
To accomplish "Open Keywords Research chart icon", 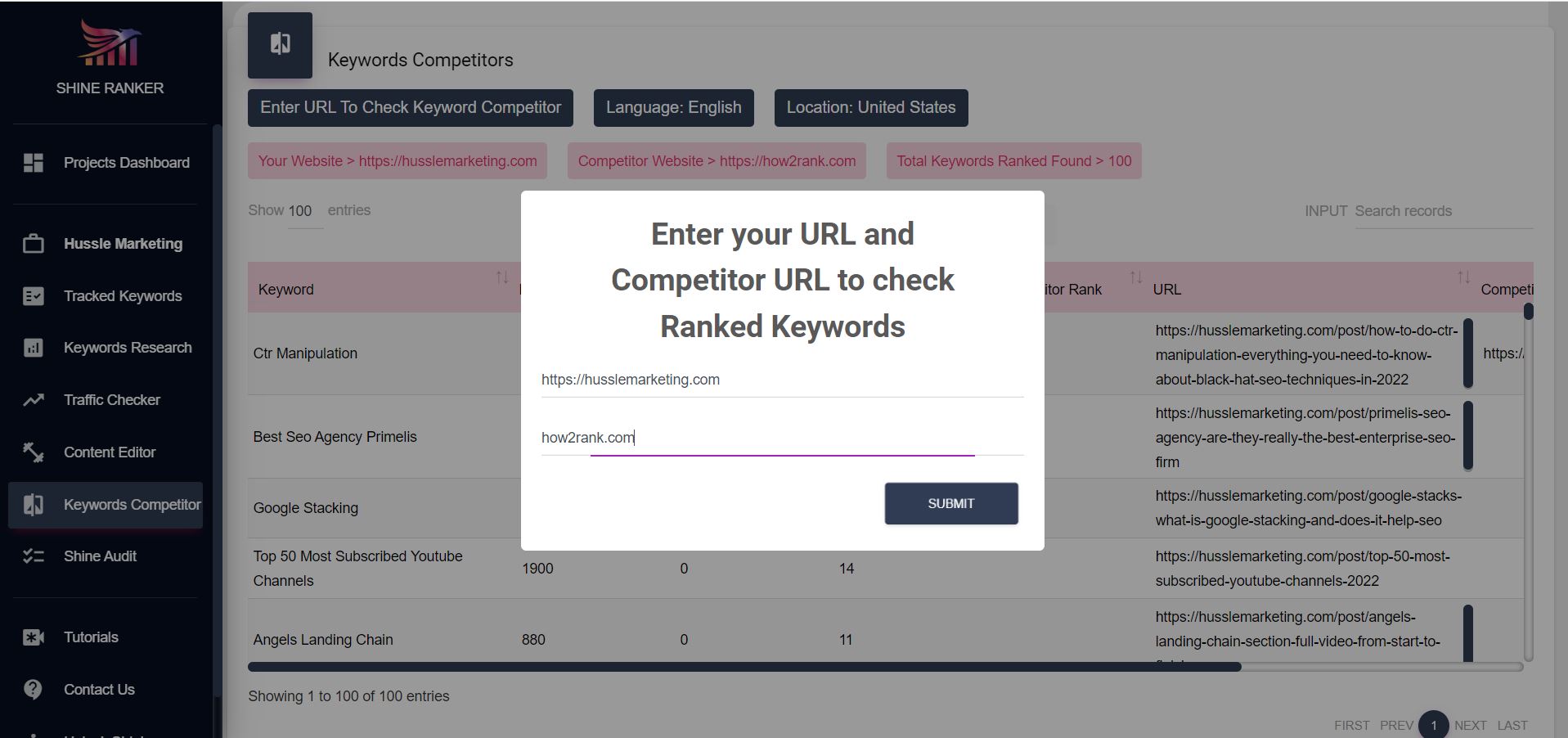I will coord(33,348).
